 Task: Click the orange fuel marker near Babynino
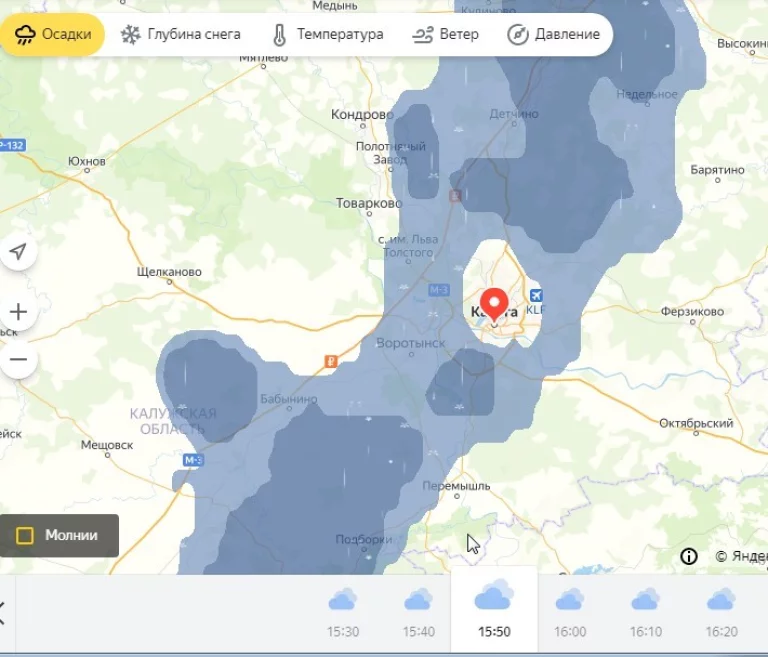tap(328, 363)
